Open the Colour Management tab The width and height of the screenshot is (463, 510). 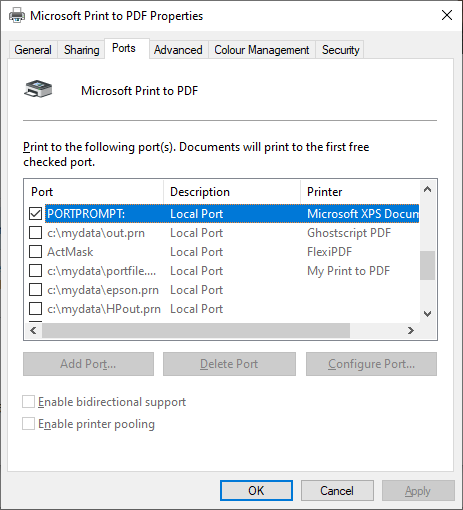pos(262,50)
